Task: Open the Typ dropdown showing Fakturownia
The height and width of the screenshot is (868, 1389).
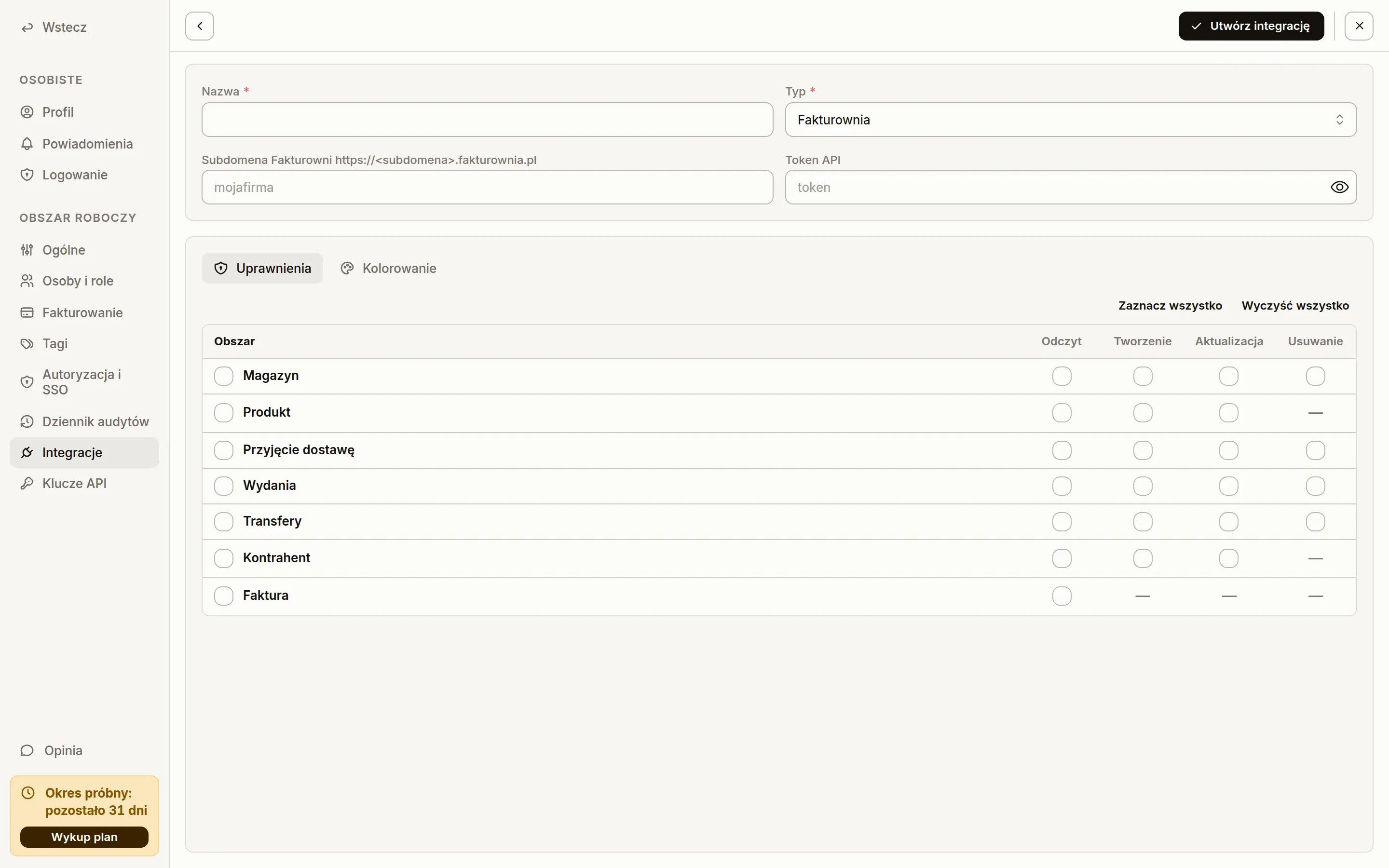Action: 1071,120
